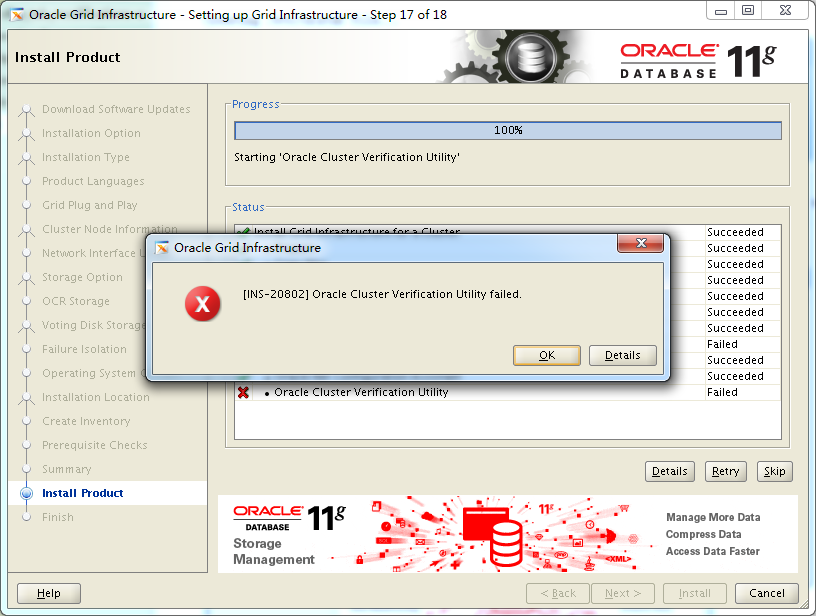Select the Download Software Updates step

pos(116,109)
